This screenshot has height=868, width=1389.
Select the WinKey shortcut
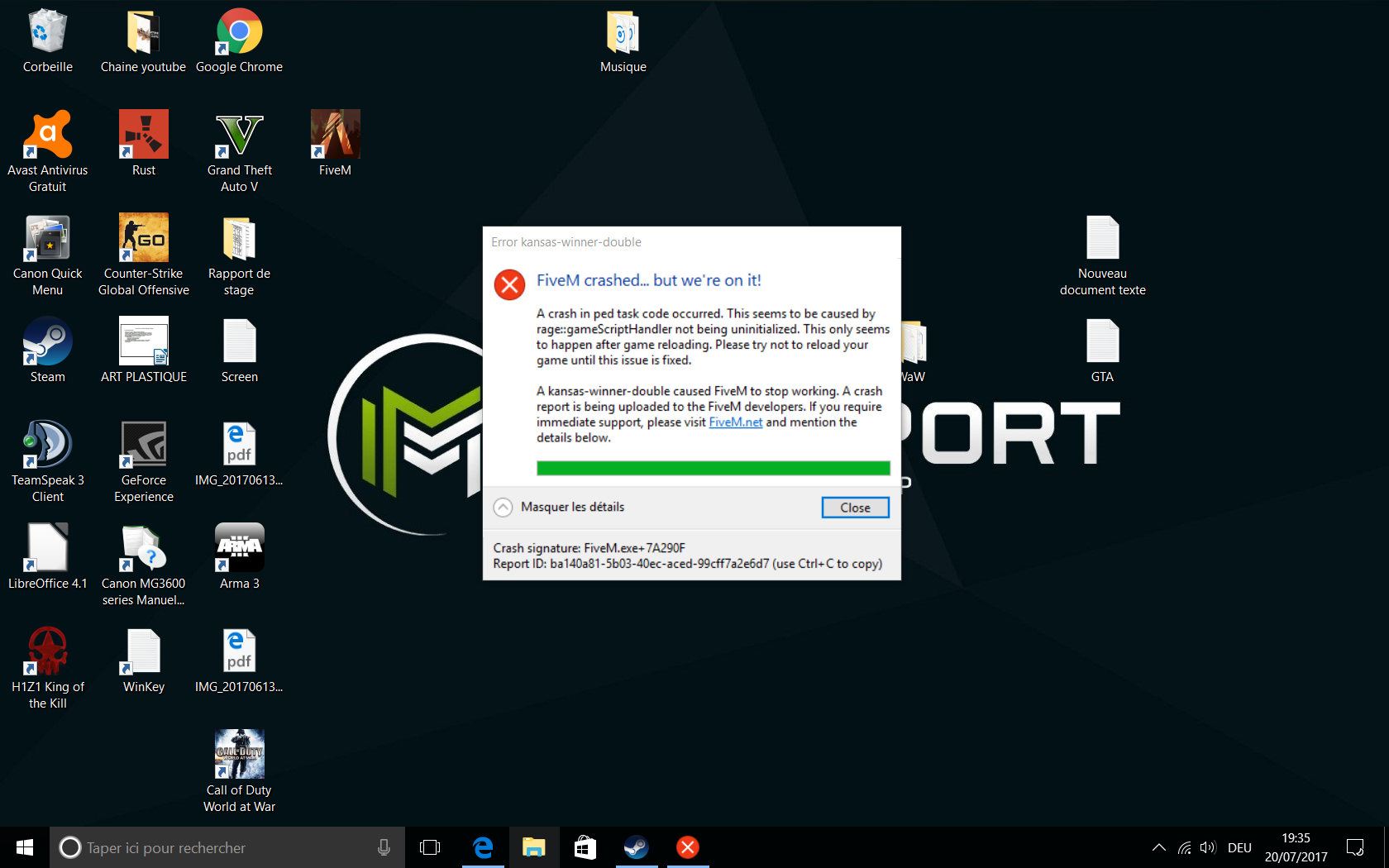coord(143,661)
